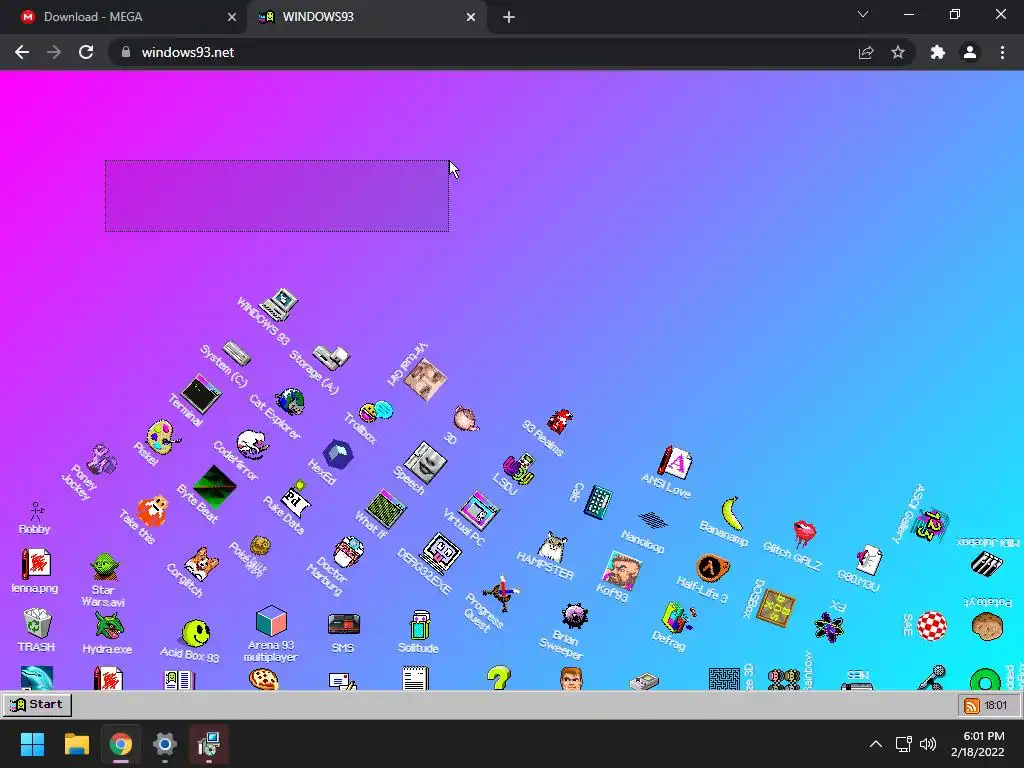Open the G80.M3U playlist icon
1024x768 pixels.
pyautogui.click(x=869, y=560)
